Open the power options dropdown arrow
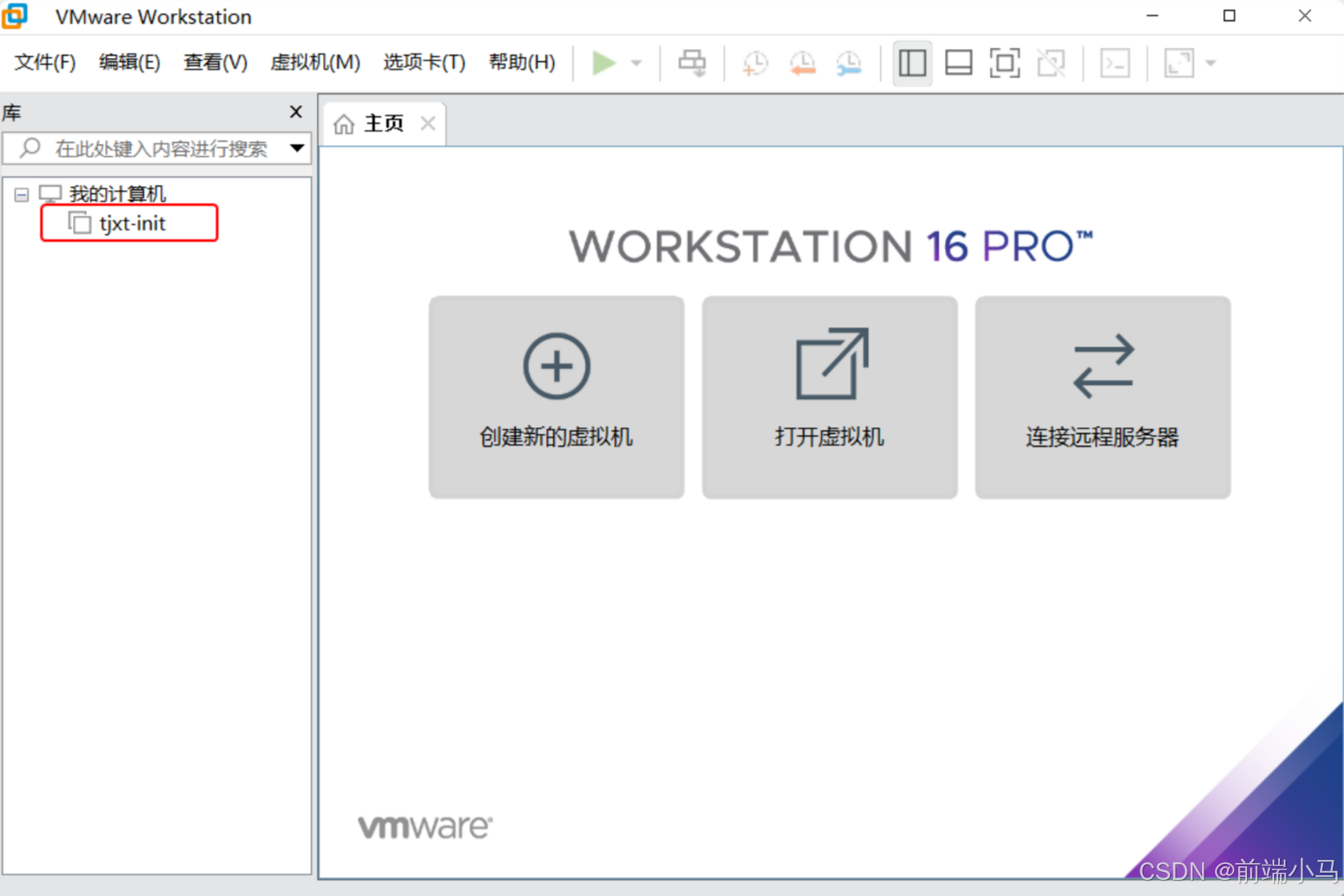The height and width of the screenshot is (896, 1344). point(636,63)
